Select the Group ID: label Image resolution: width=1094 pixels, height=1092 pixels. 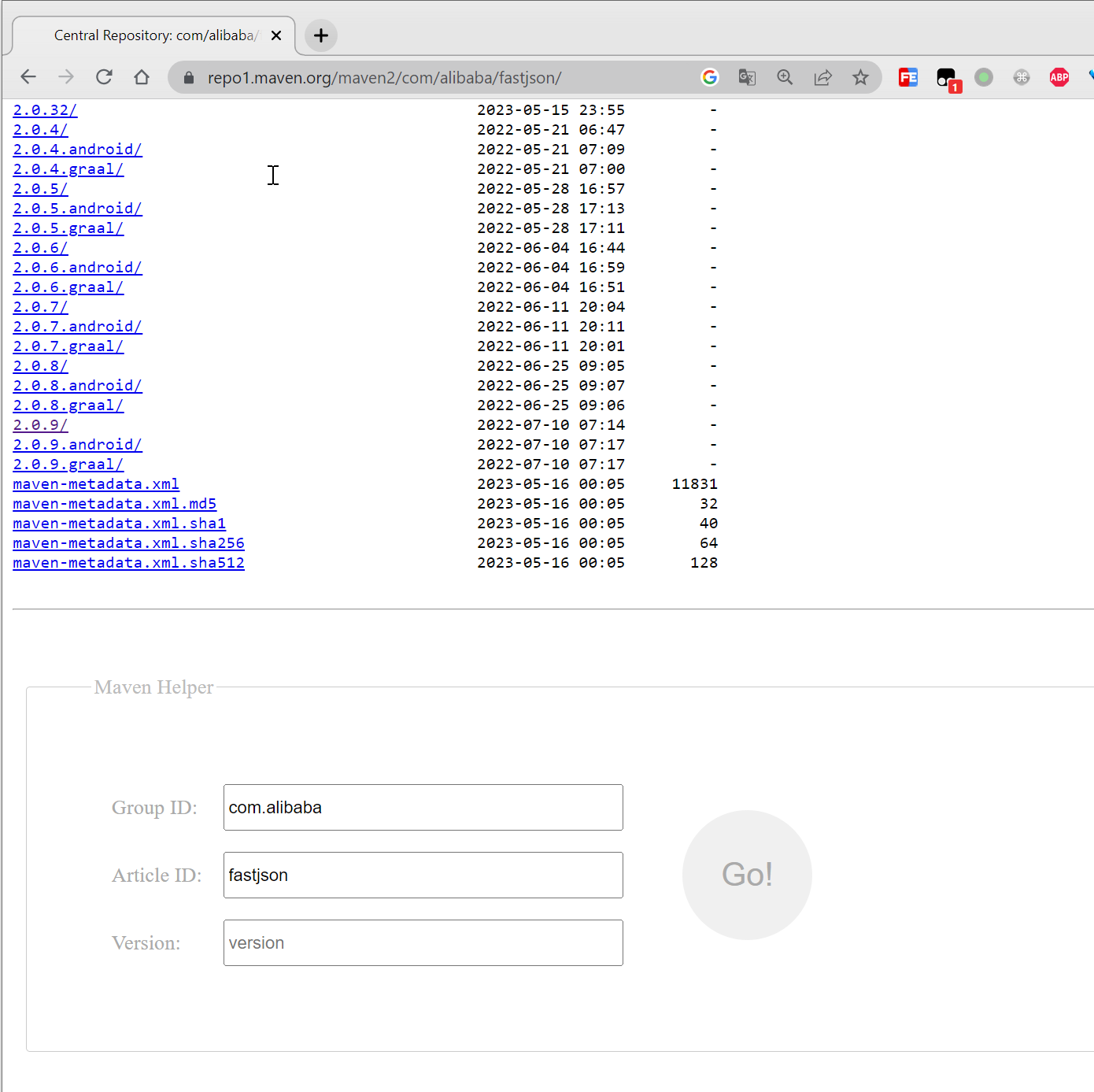click(154, 808)
